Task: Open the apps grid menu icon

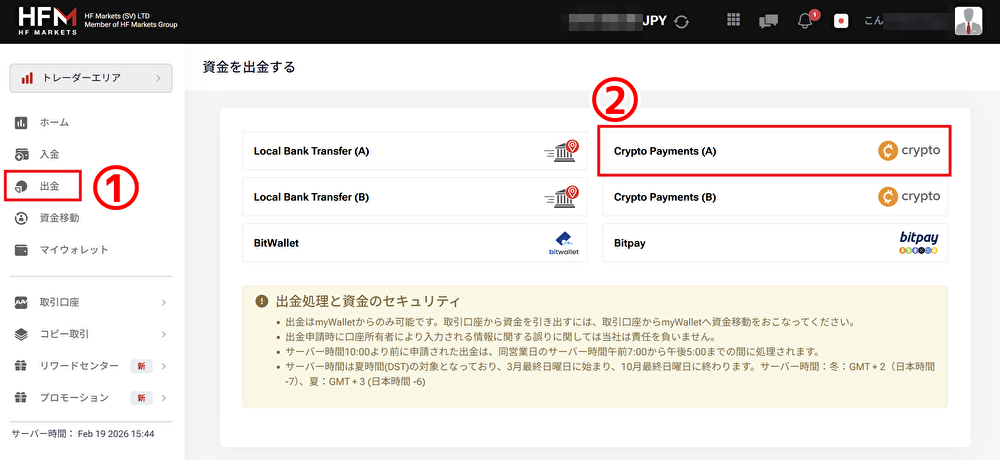Action: [x=734, y=21]
